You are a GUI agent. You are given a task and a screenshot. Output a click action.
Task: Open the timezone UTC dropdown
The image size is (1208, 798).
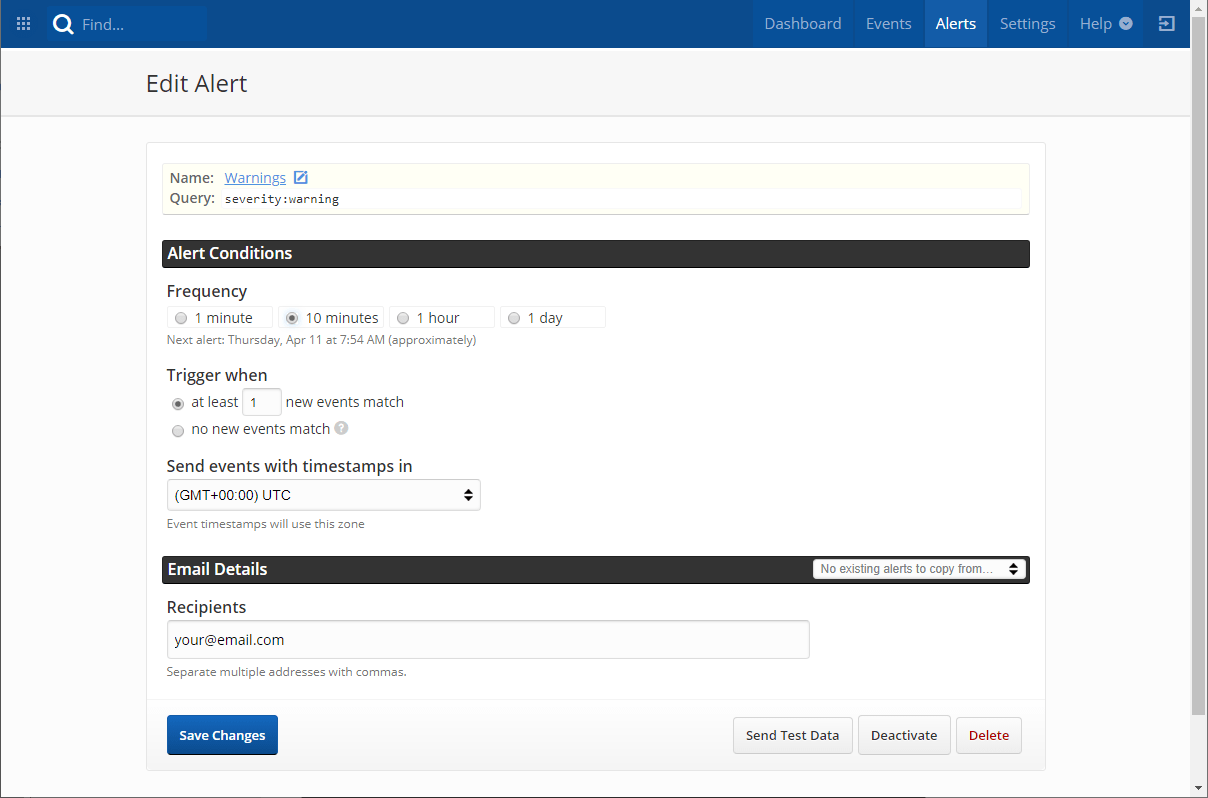click(323, 495)
